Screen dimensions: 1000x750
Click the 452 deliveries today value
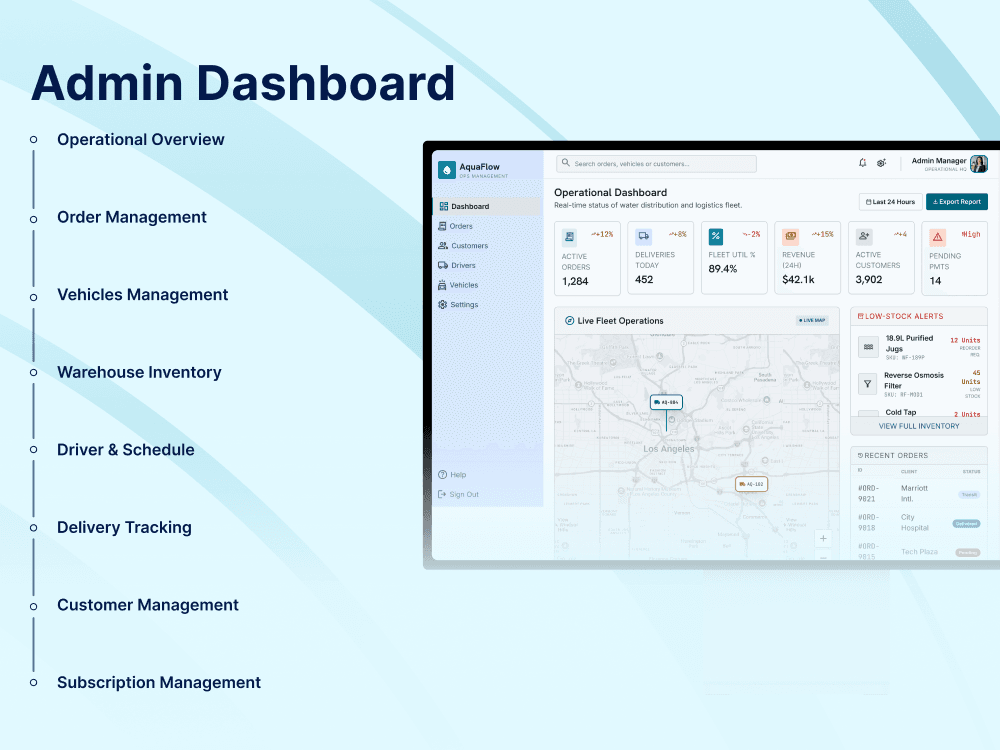click(644, 279)
